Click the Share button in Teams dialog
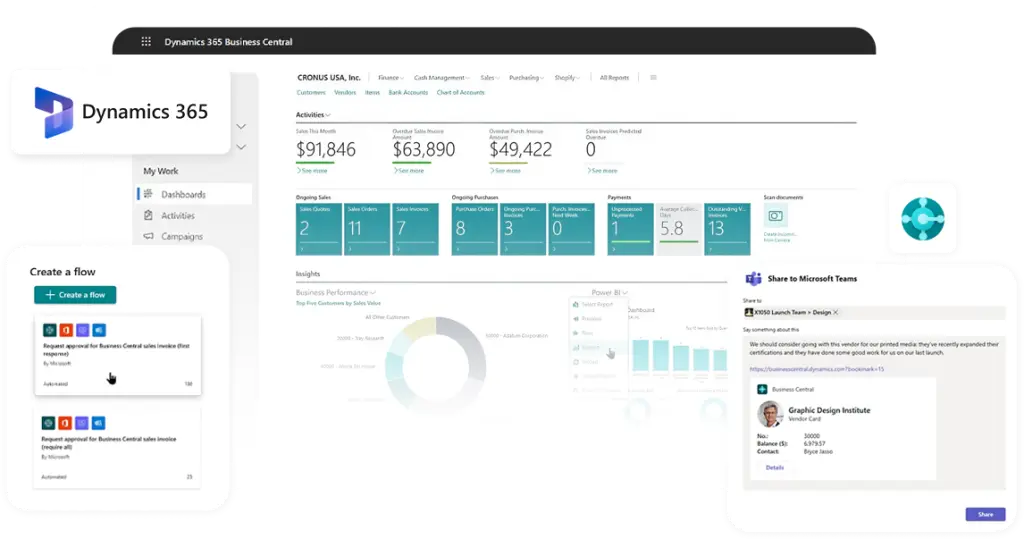Viewport: 1024px width, 539px height. [985, 514]
